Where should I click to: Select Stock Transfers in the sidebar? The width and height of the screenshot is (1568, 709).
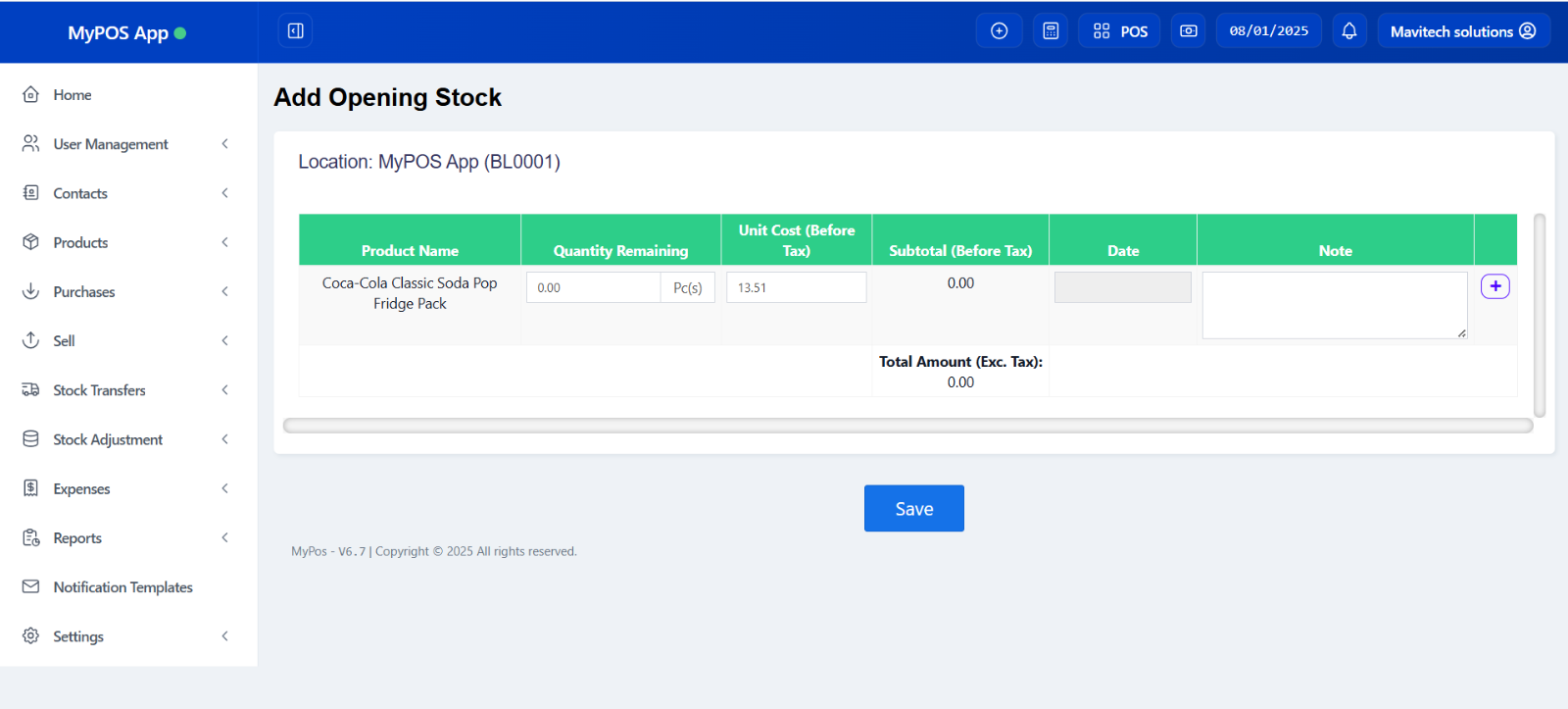coord(99,390)
